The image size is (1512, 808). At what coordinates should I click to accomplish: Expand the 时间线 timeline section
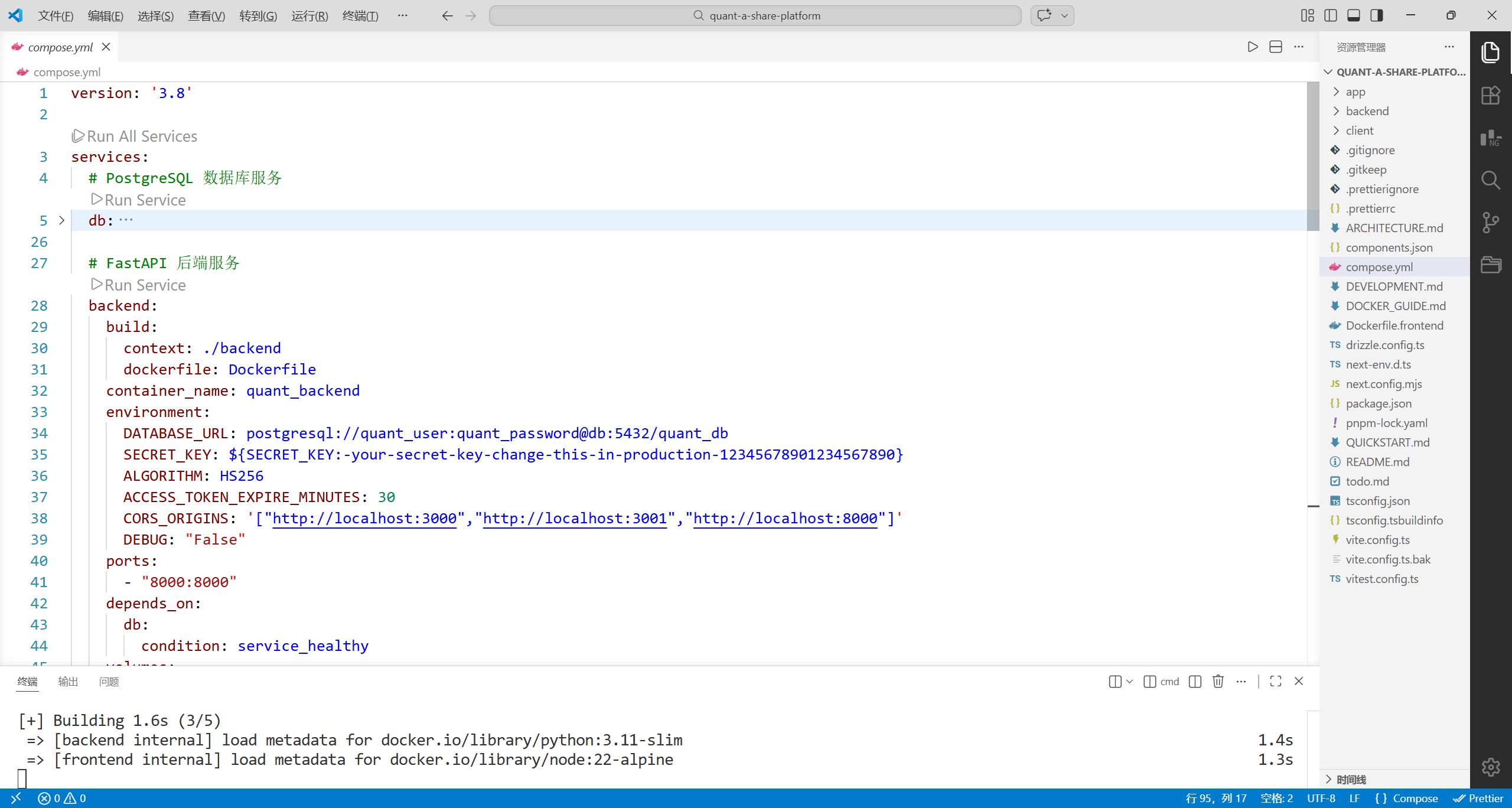(x=1351, y=780)
